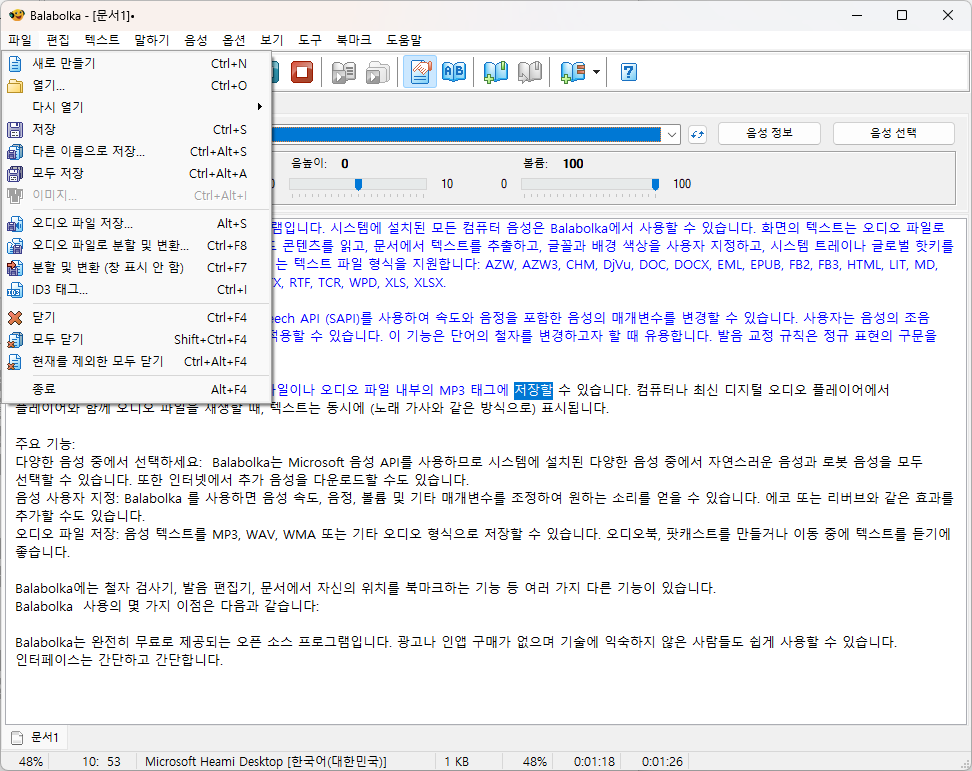This screenshot has height=771, width=972.
Task: Choose 종료 to exit the program
Action: (x=136, y=389)
